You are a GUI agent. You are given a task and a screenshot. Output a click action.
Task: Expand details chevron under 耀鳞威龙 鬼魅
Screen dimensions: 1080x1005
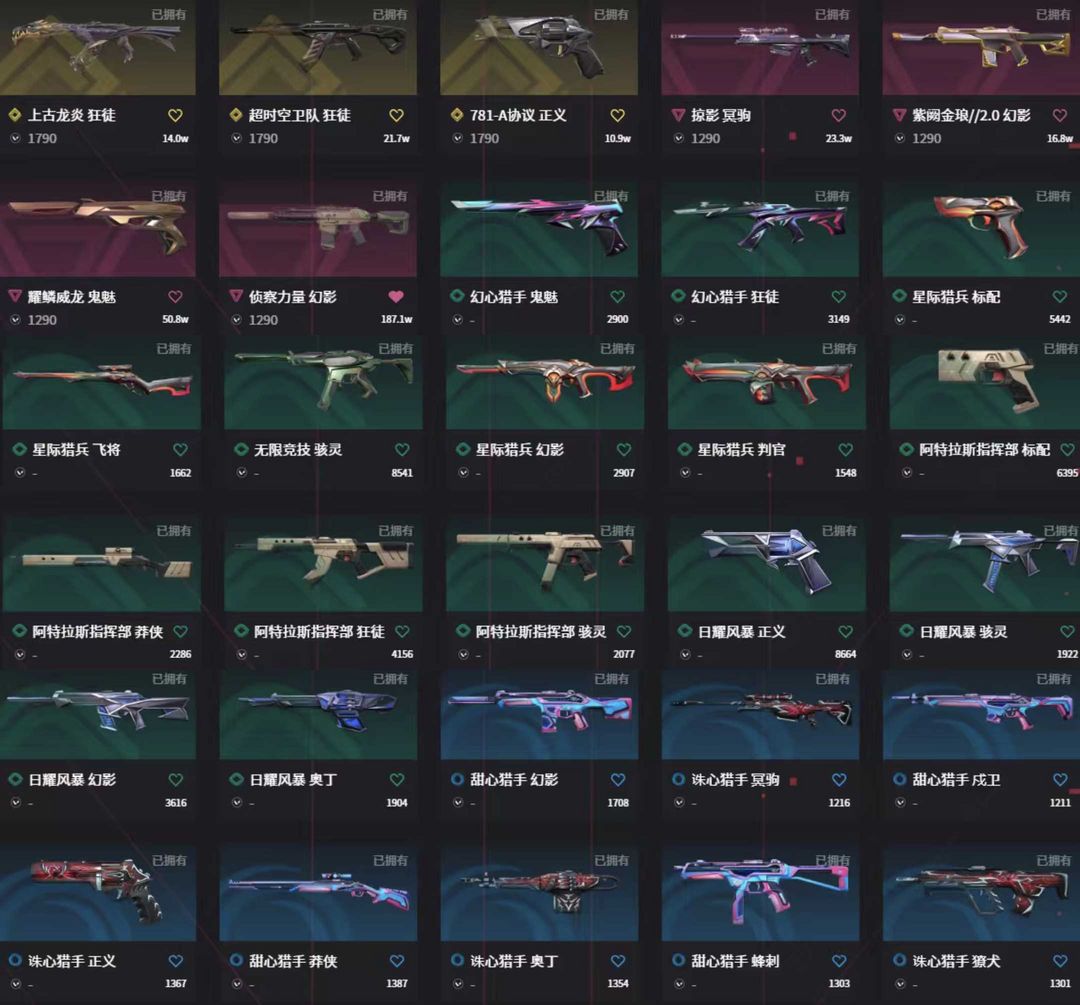(16, 320)
